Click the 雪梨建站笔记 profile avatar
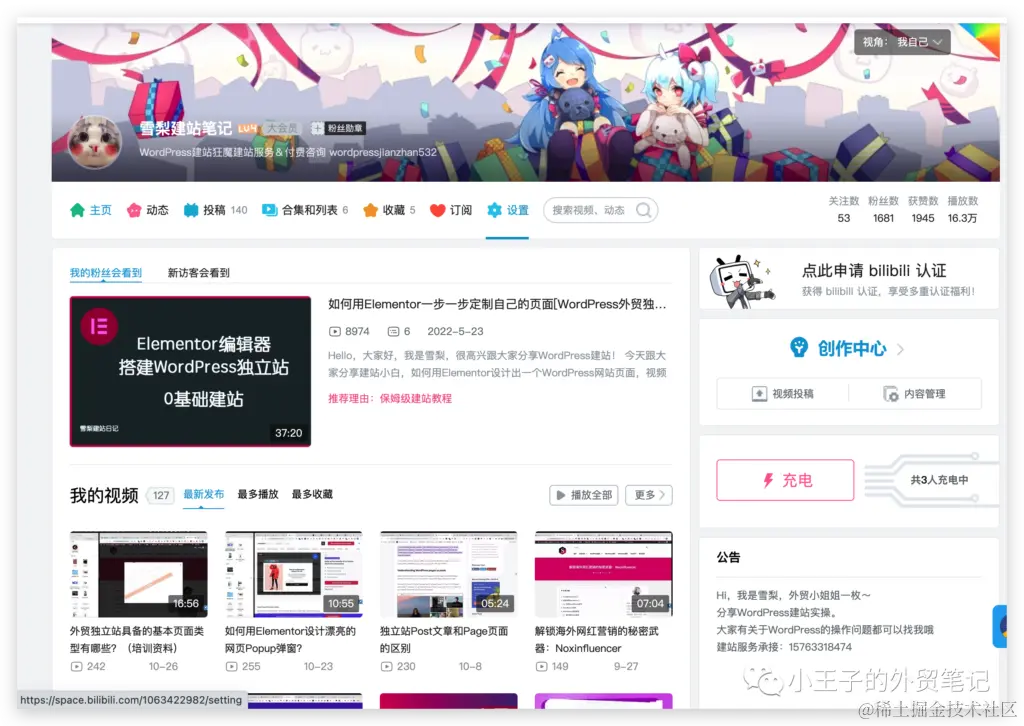Image resolution: width=1024 pixels, height=726 pixels. click(95, 142)
